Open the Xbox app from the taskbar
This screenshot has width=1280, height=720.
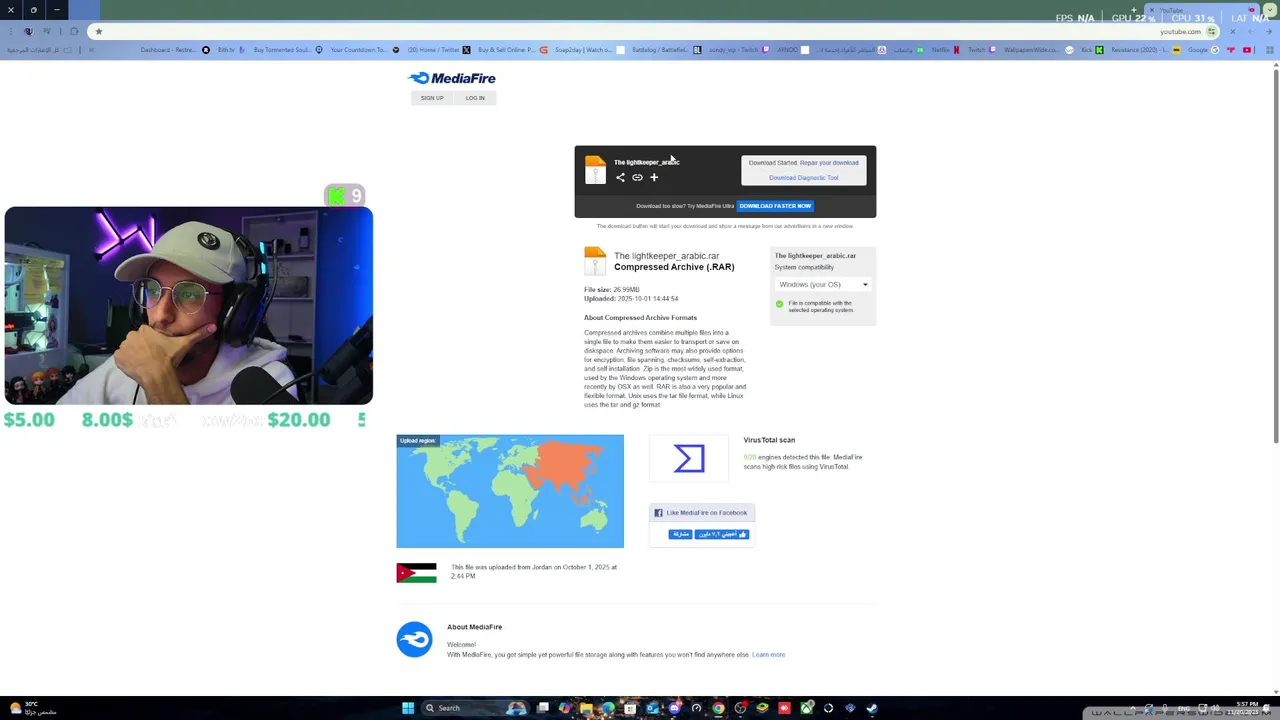click(x=806, y=708)
